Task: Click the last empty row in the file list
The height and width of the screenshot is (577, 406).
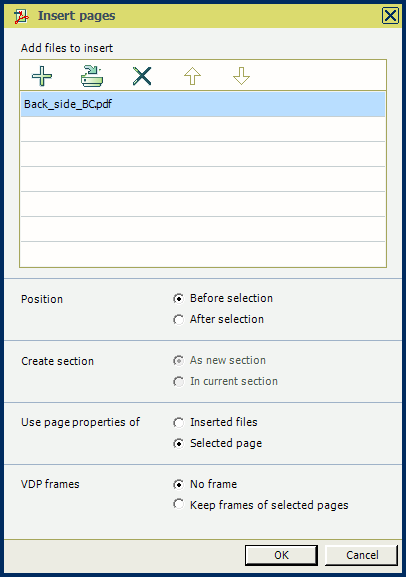Action: coord(203,254)
